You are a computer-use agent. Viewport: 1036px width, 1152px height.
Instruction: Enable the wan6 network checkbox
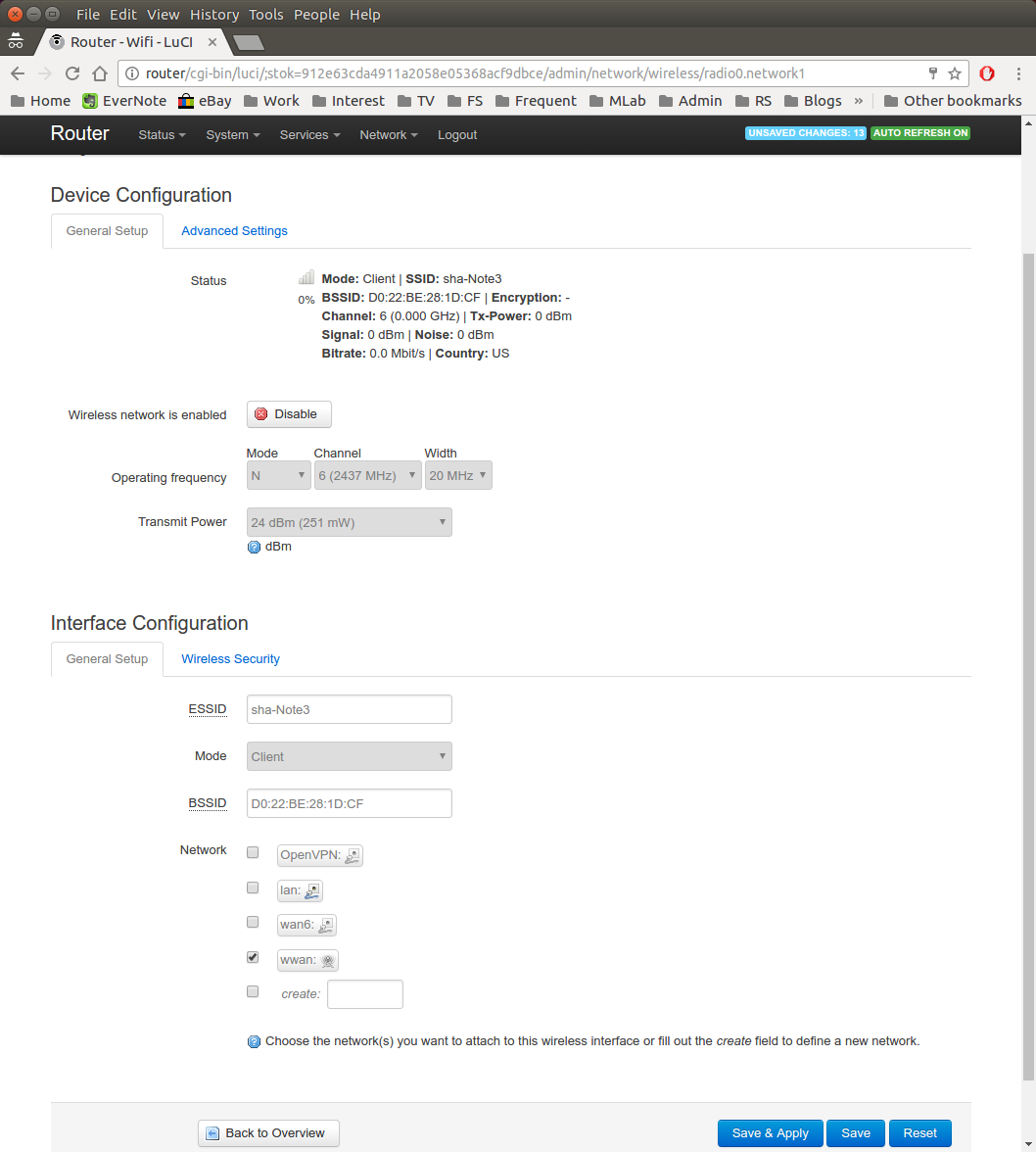(253, 922)
